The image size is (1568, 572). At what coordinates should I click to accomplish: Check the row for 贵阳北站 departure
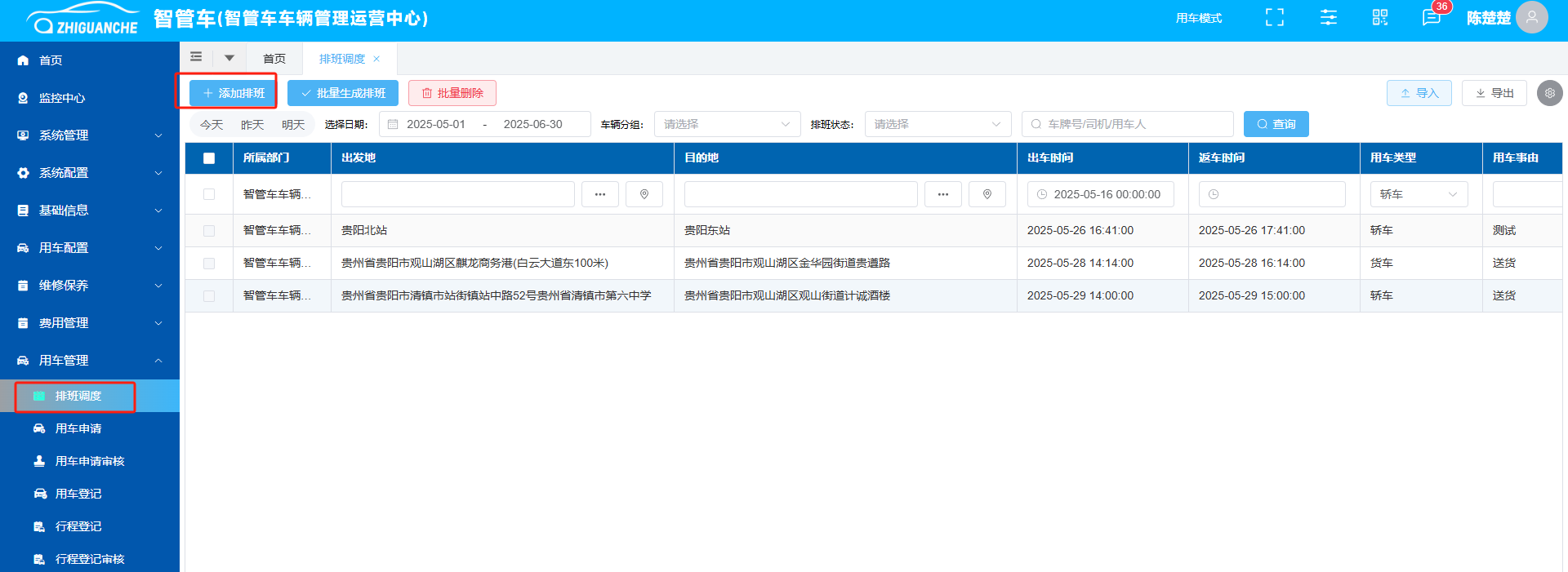209,231
